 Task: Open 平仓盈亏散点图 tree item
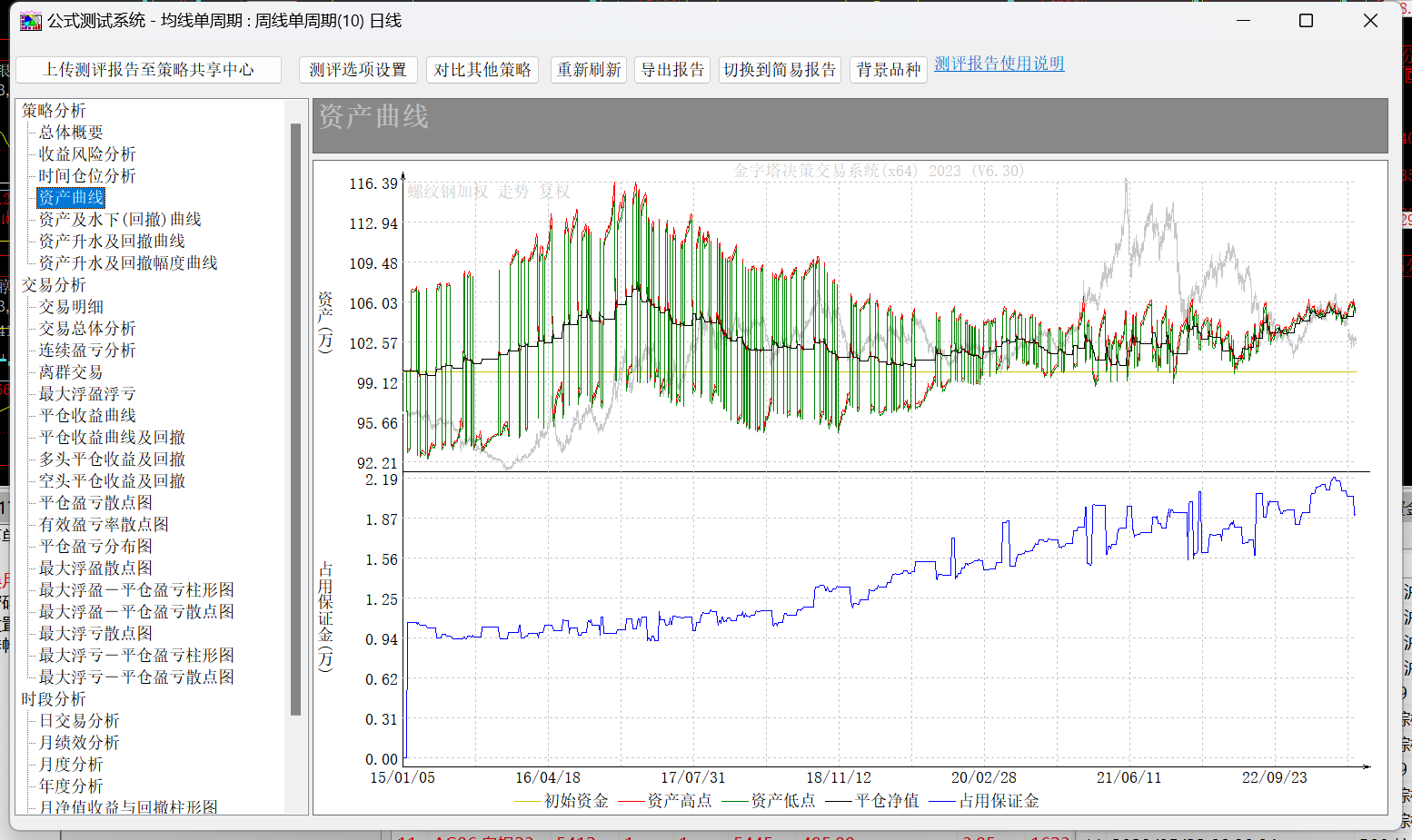(x=95, y=503)
